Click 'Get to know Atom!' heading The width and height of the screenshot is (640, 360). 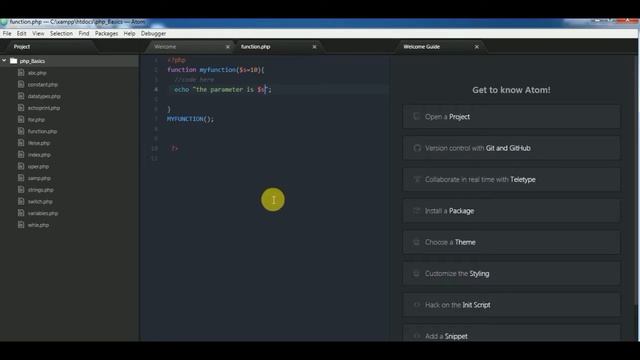click(511, 90)
